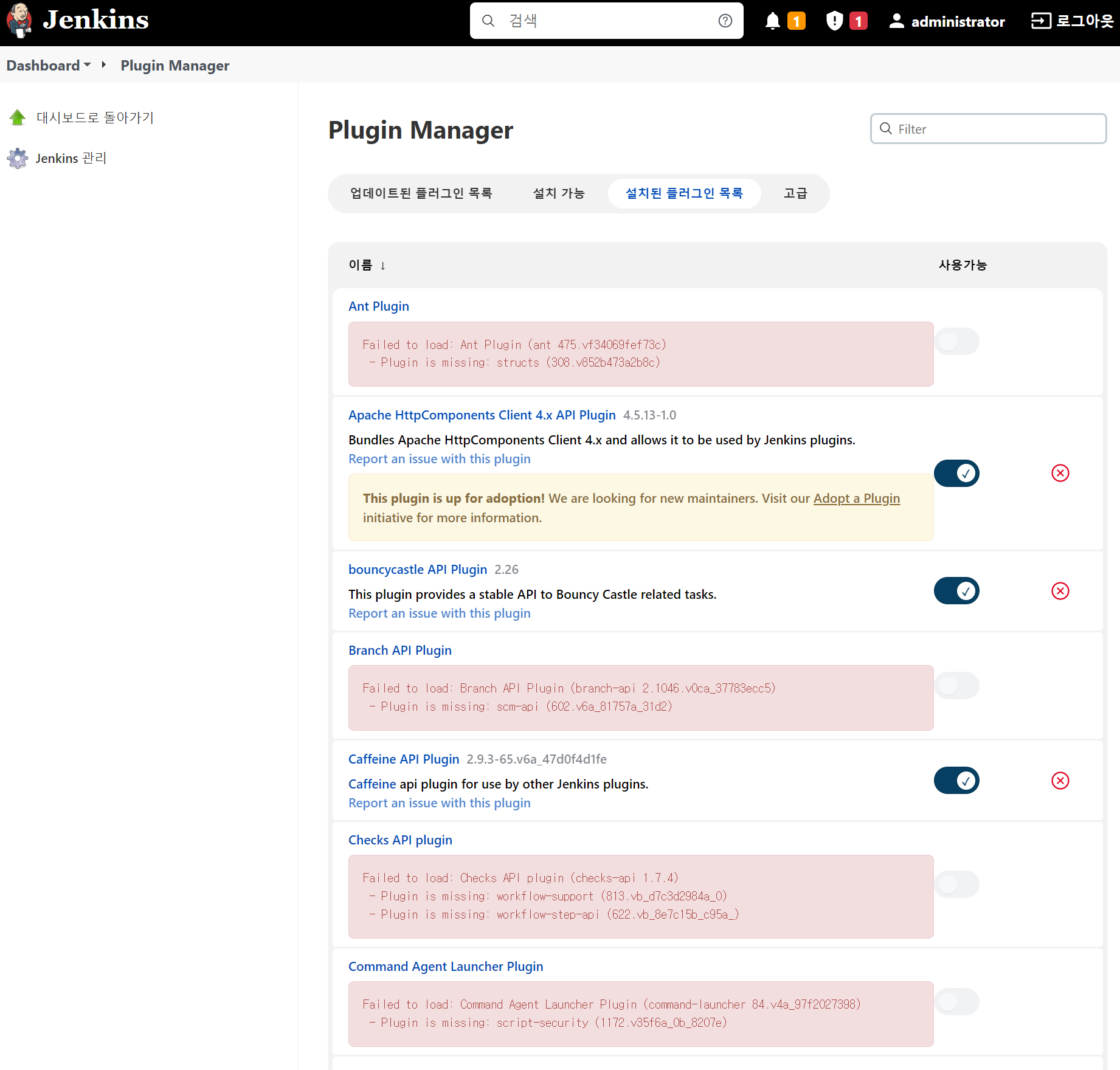Report an issue for Apache HttpComponents plugin
Viewport: 1120px width, 1070px height.
point(440,459)
